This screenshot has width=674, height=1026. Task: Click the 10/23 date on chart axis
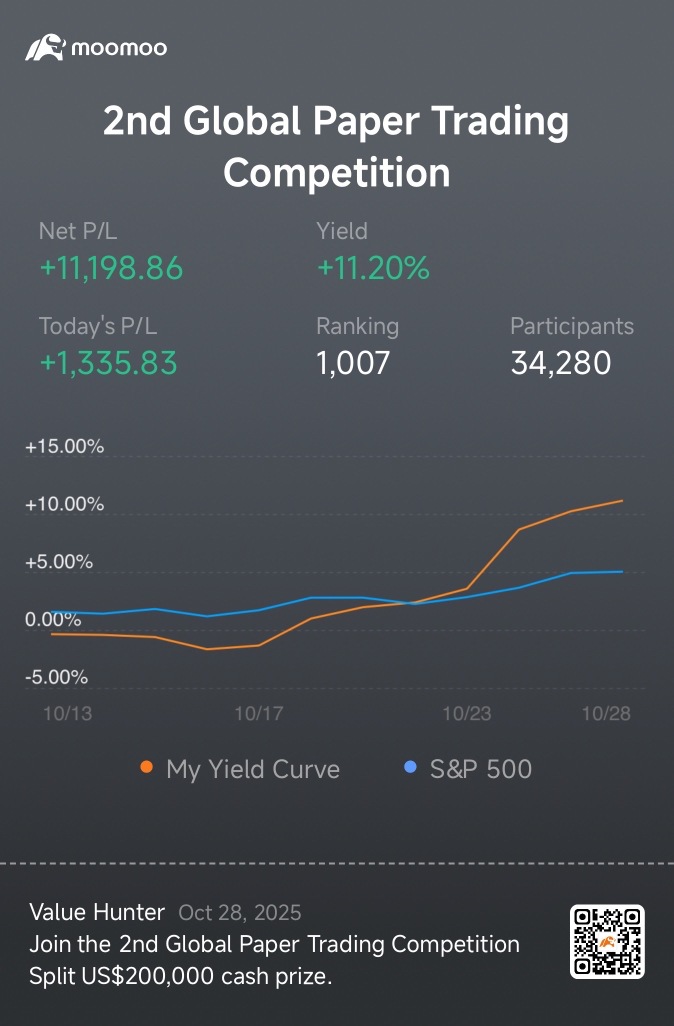click(466, 714)
